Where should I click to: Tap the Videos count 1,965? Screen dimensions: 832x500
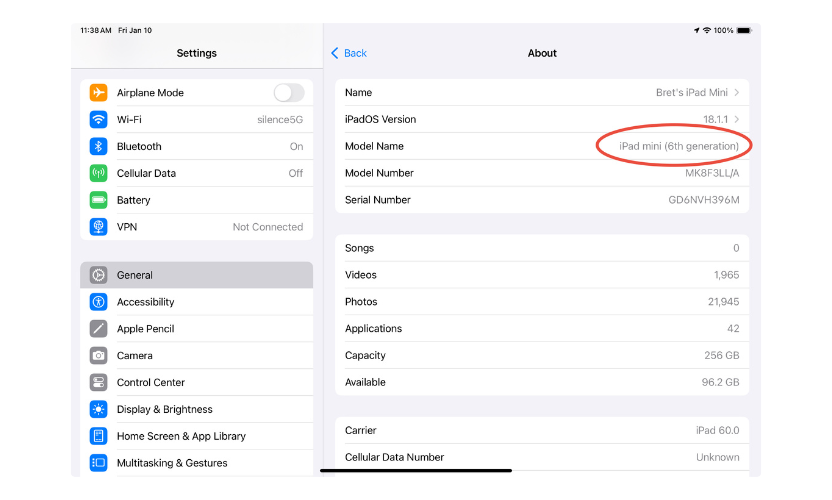click(726, 275)
